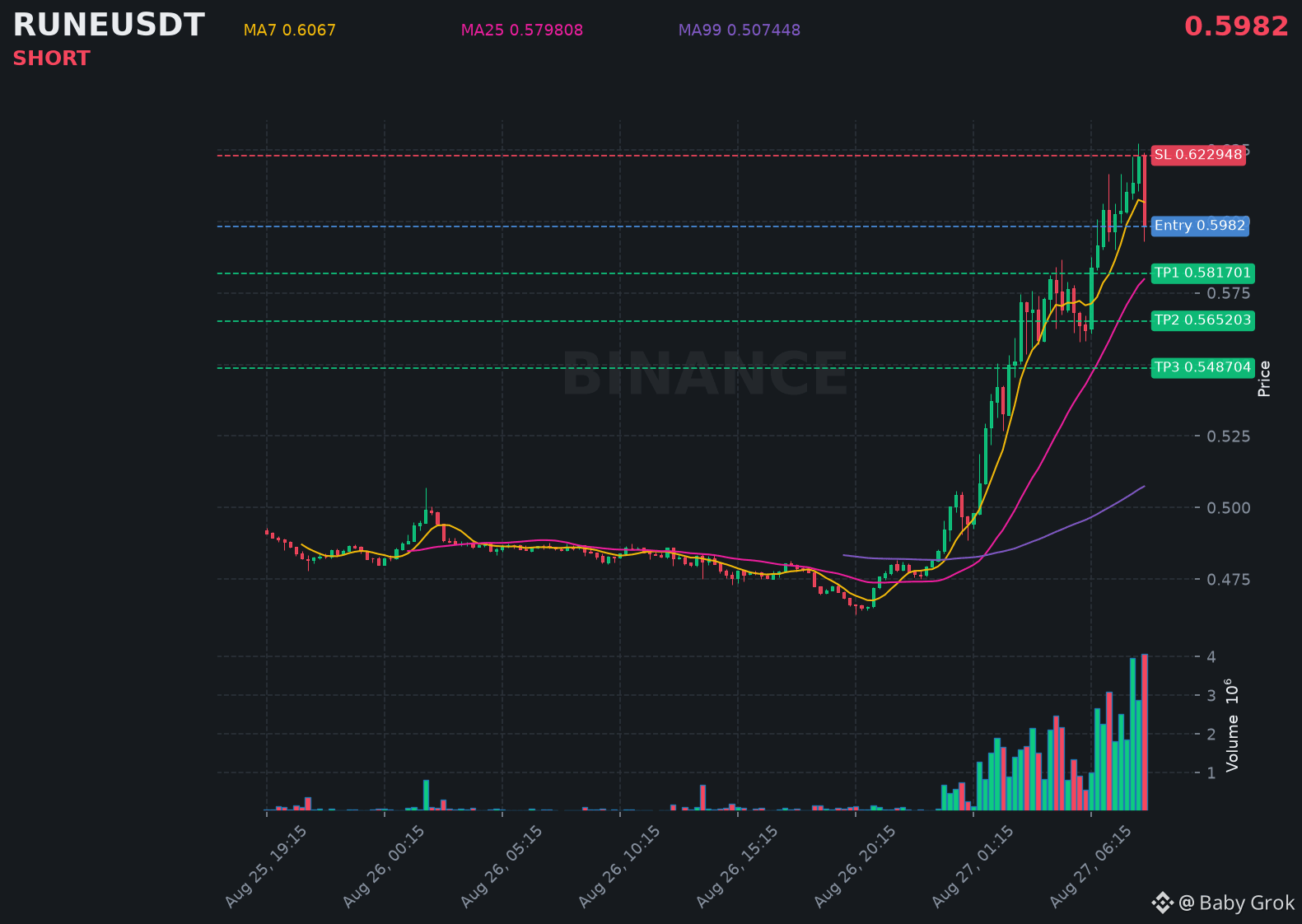
Task: Click the 0.475 price axis tick
Action: [1229, 579]
